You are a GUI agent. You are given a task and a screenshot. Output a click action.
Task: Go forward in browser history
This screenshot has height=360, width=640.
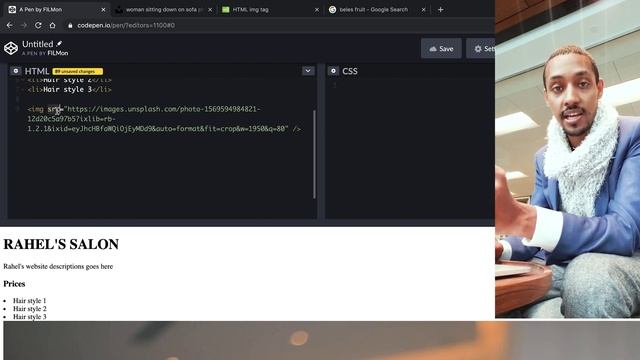point(24,25)
